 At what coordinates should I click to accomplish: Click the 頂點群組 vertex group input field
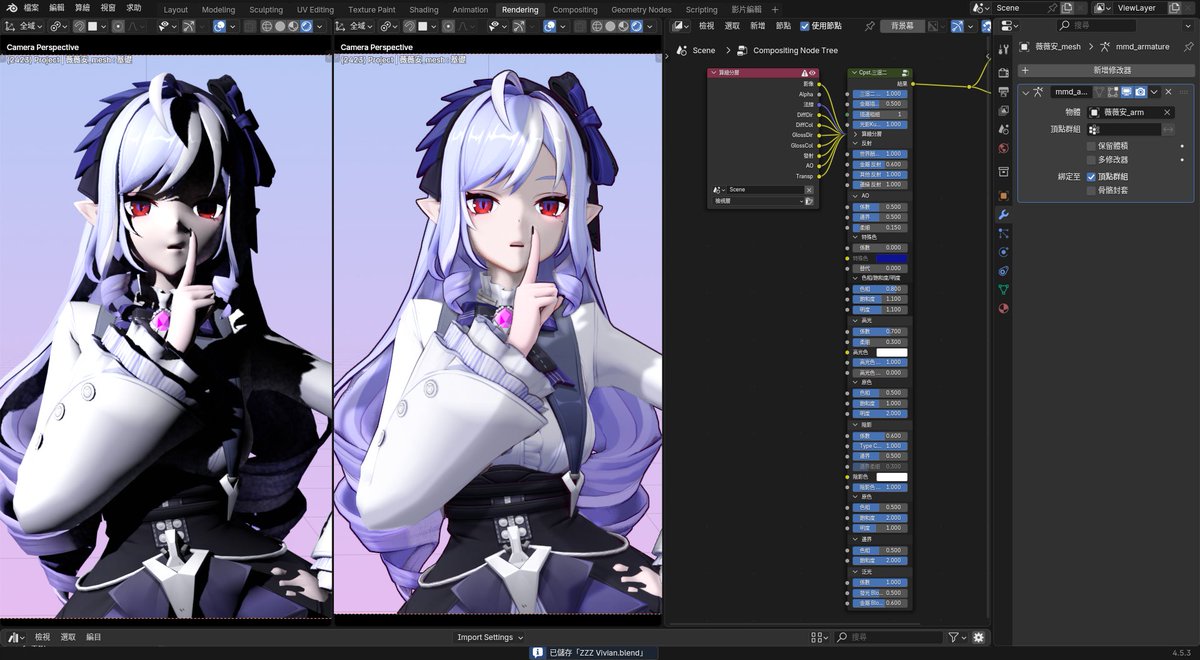[1124, 129]
